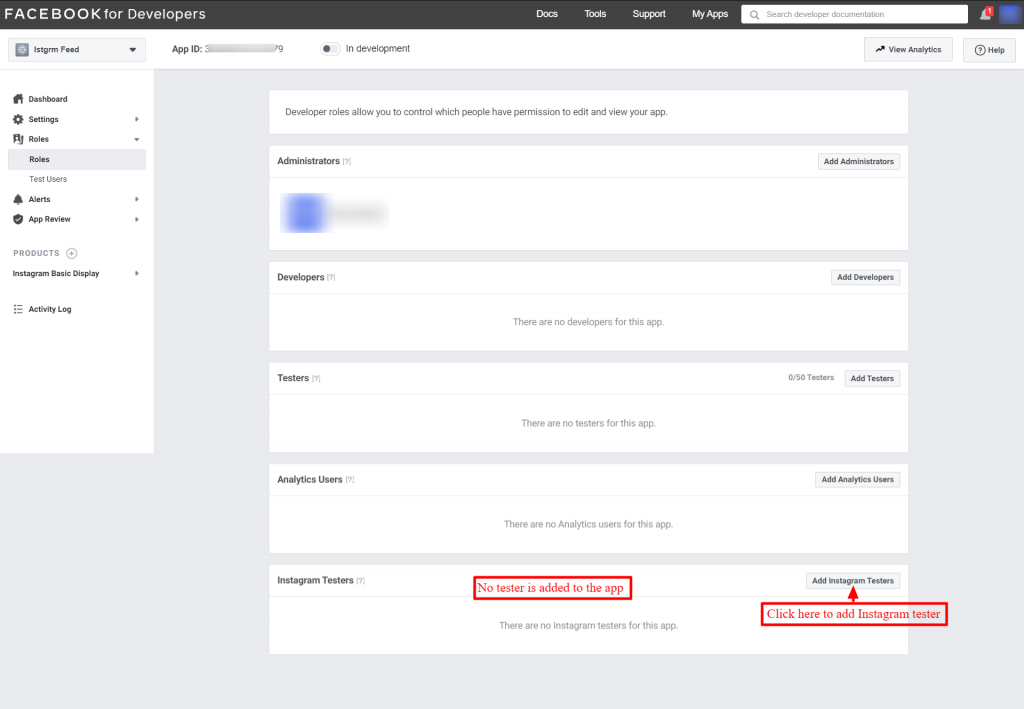Click the 0/50 Testers count
The image size is (1024, 709).
tap(811, 378)
